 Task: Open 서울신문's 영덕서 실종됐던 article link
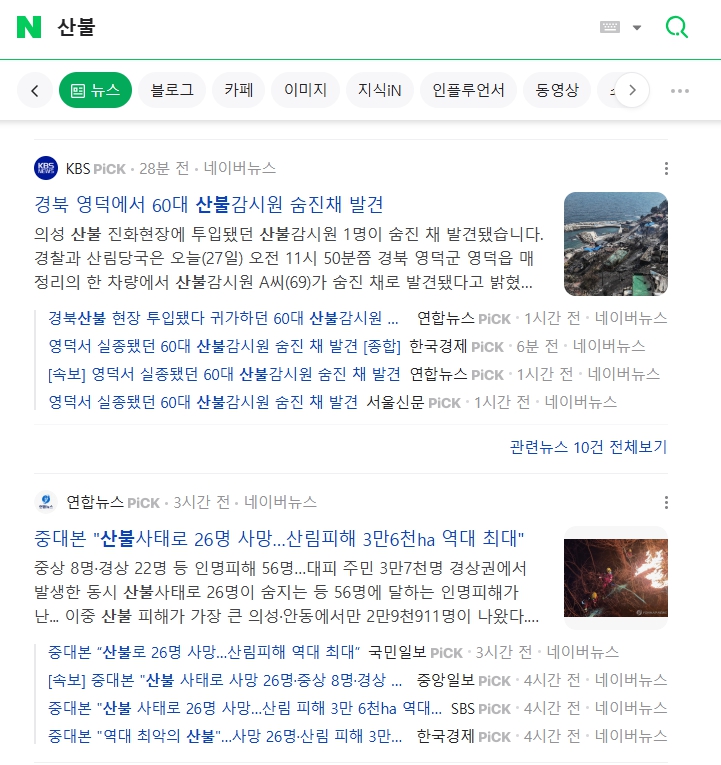point(203,402)
